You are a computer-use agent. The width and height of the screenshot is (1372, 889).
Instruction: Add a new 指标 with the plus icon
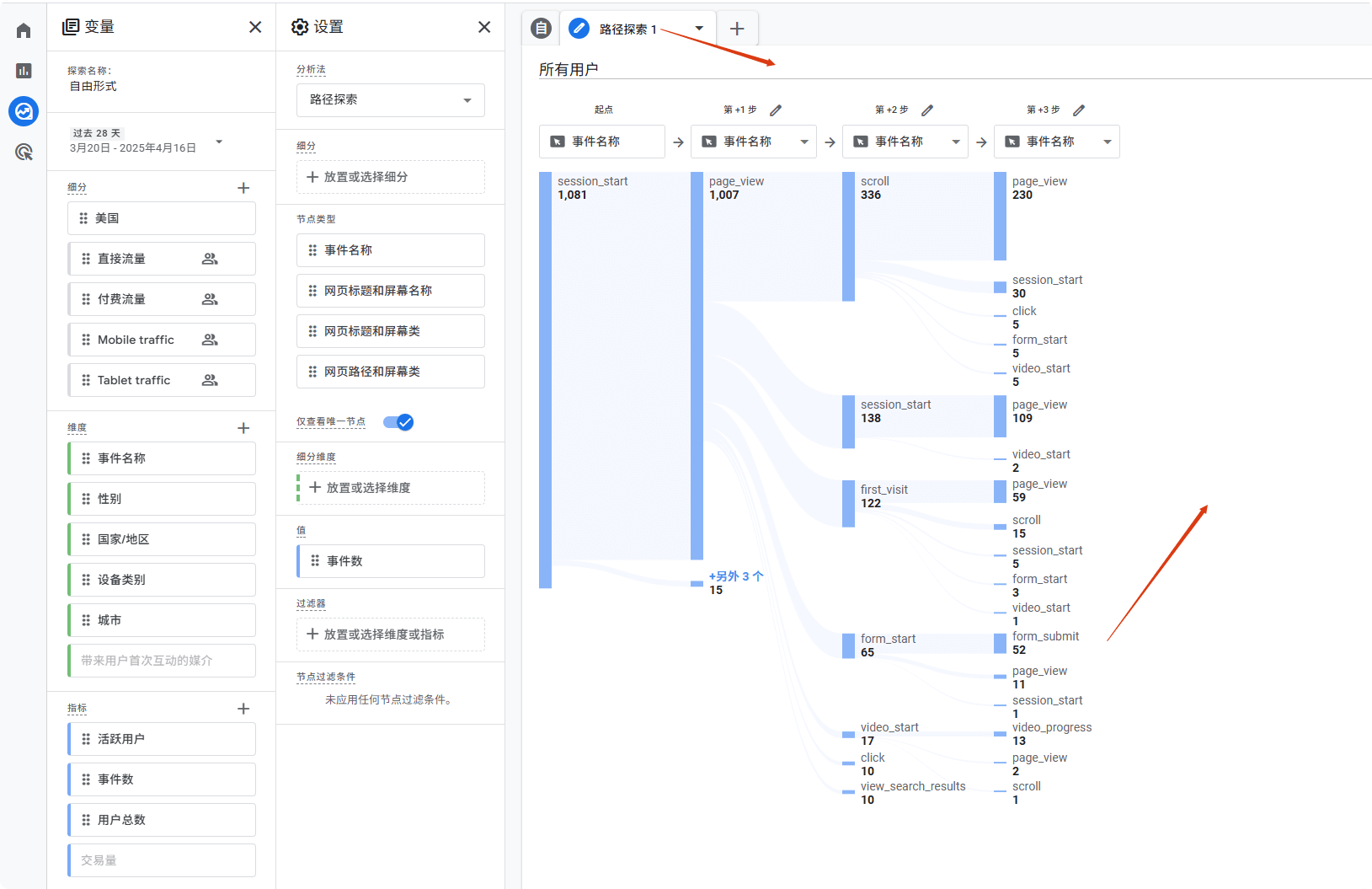(243, 709)
